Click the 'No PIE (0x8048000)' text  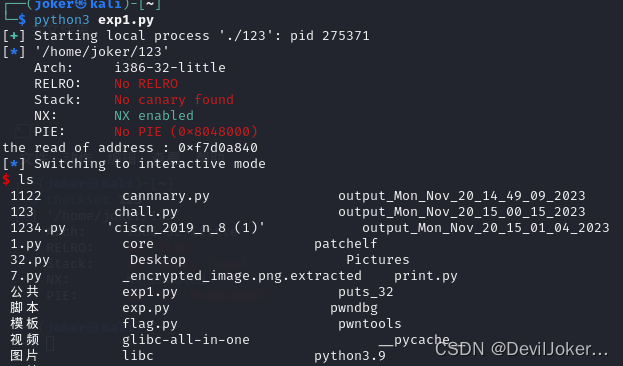click(x=186, y=132)
